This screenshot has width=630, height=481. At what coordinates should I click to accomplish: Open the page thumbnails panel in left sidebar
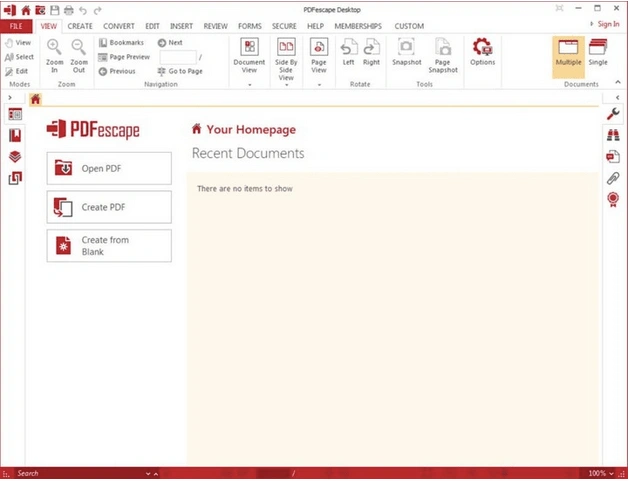[x=15, y=115]
